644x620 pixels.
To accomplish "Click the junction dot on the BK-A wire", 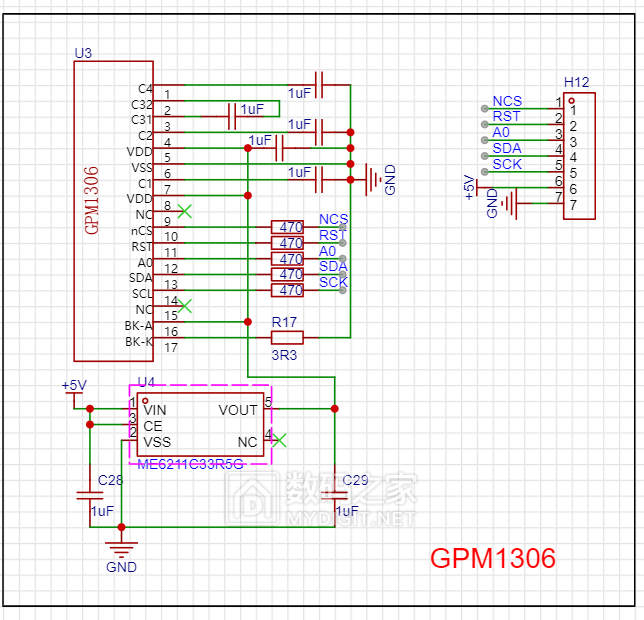I will [x=248, y=321].
